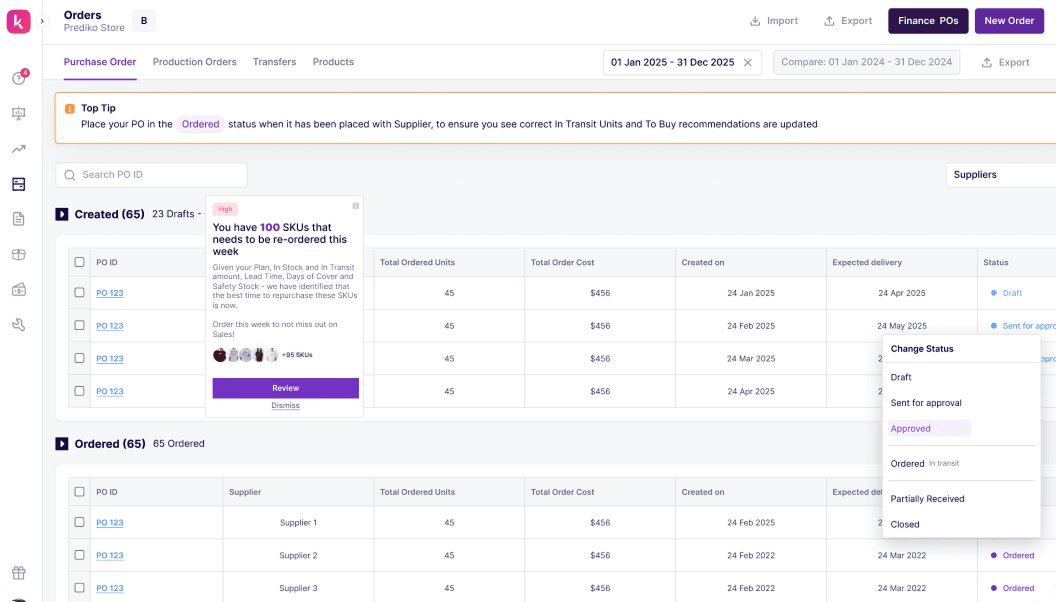
Task: Open the gift icon in the sidebar
Action: 19,572
